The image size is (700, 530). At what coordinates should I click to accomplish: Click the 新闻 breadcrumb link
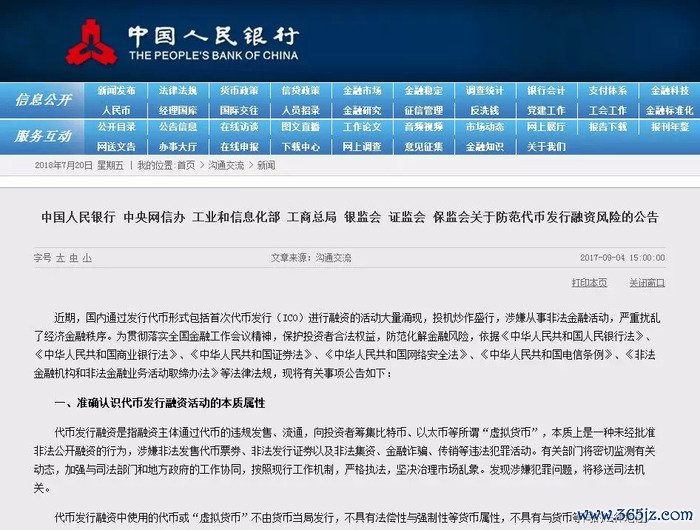click(x=266, y=166)
